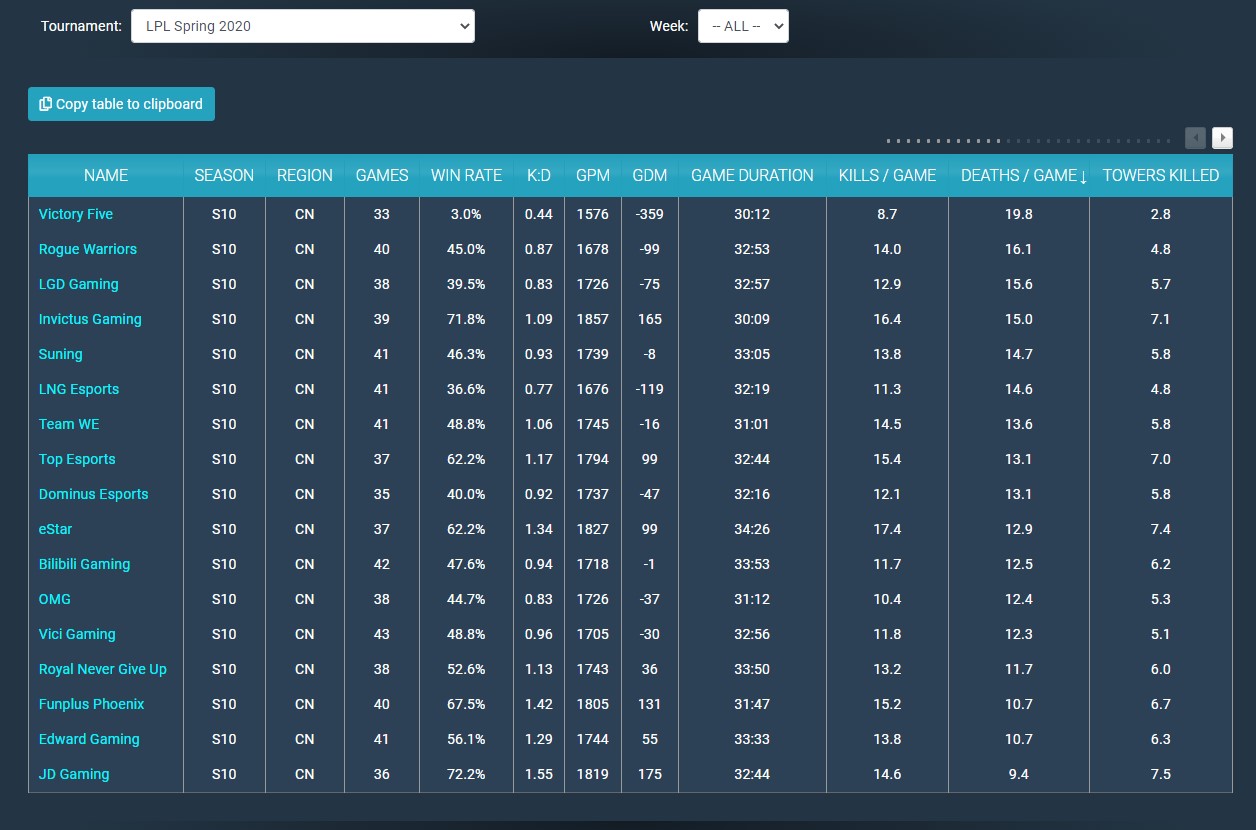Viewport: 1256px width, 830px height.
Task: Select Rogue Warriors game duration 32:53
Action: coord(752,249)
